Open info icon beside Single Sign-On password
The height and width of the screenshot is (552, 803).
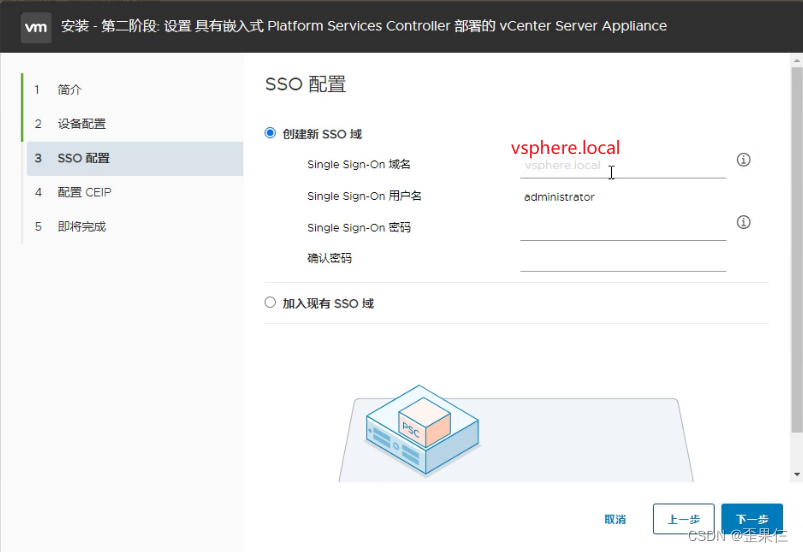click(743, 222)
